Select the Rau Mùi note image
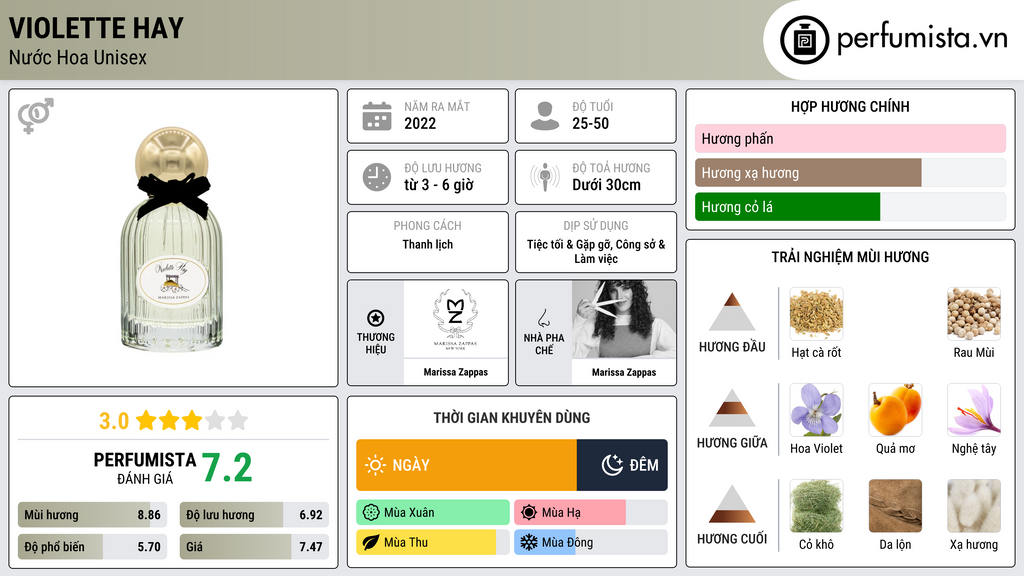1024x576 pixels. 974,313
